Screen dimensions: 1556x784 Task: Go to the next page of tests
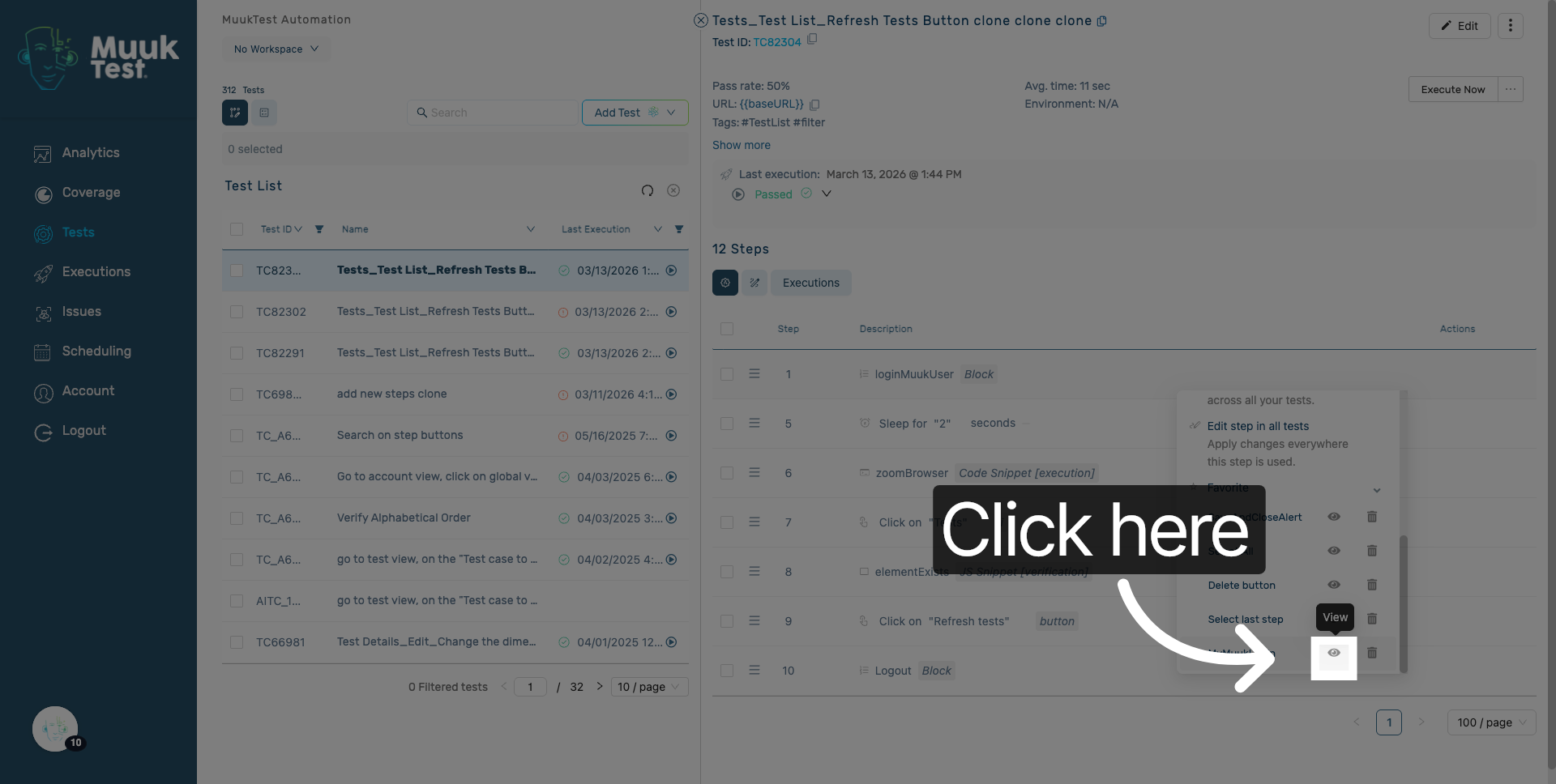600,687
